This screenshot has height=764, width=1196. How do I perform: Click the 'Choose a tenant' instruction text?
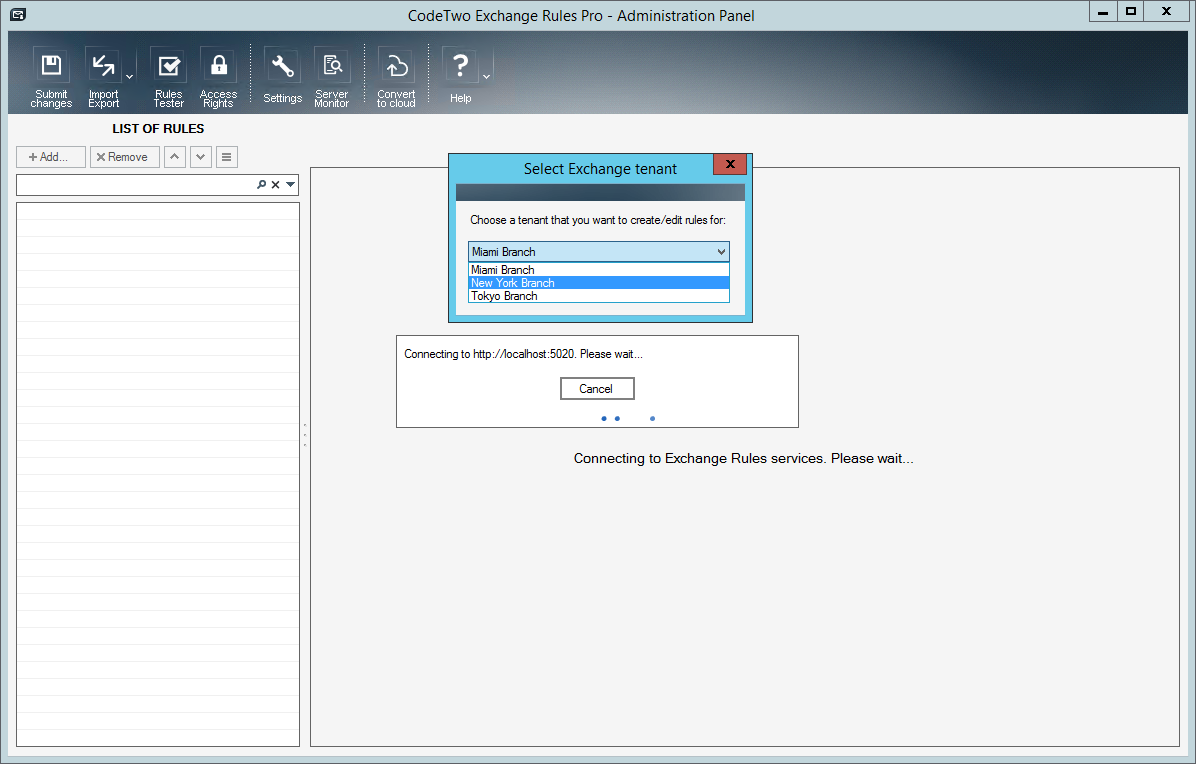[x=598, y=220]
